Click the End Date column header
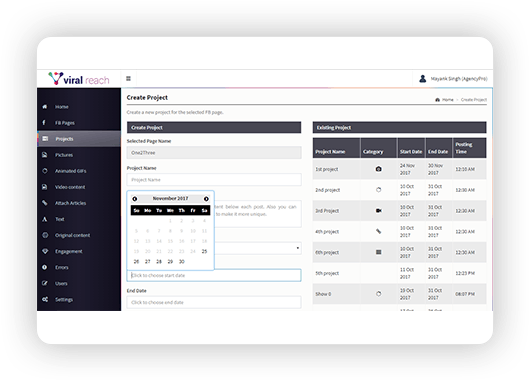531x381 pixels. [x=439, y=148]
